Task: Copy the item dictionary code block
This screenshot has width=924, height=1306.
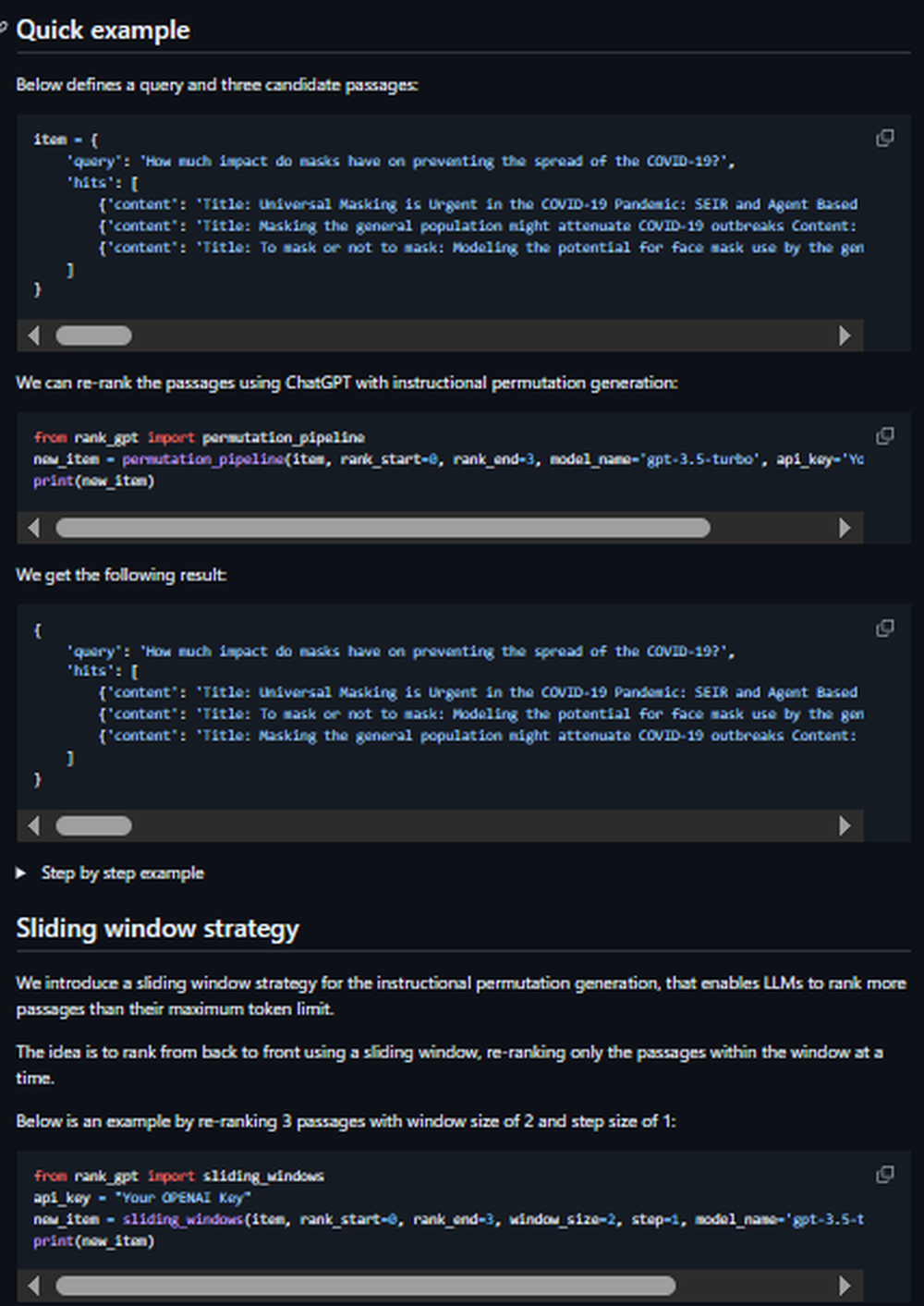Action: point(883,137)
